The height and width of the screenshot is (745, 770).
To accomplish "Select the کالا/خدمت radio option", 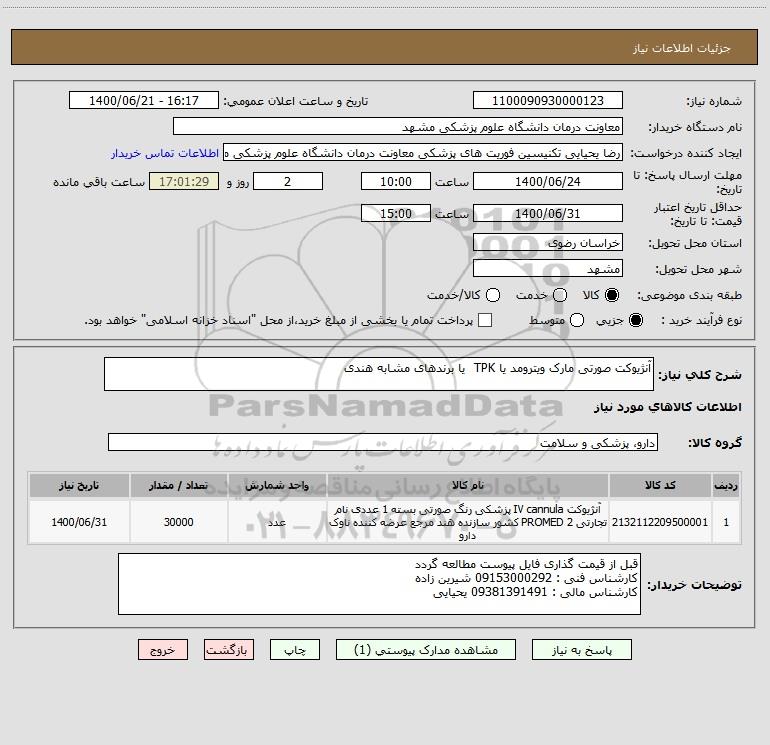I will (493, 295).
